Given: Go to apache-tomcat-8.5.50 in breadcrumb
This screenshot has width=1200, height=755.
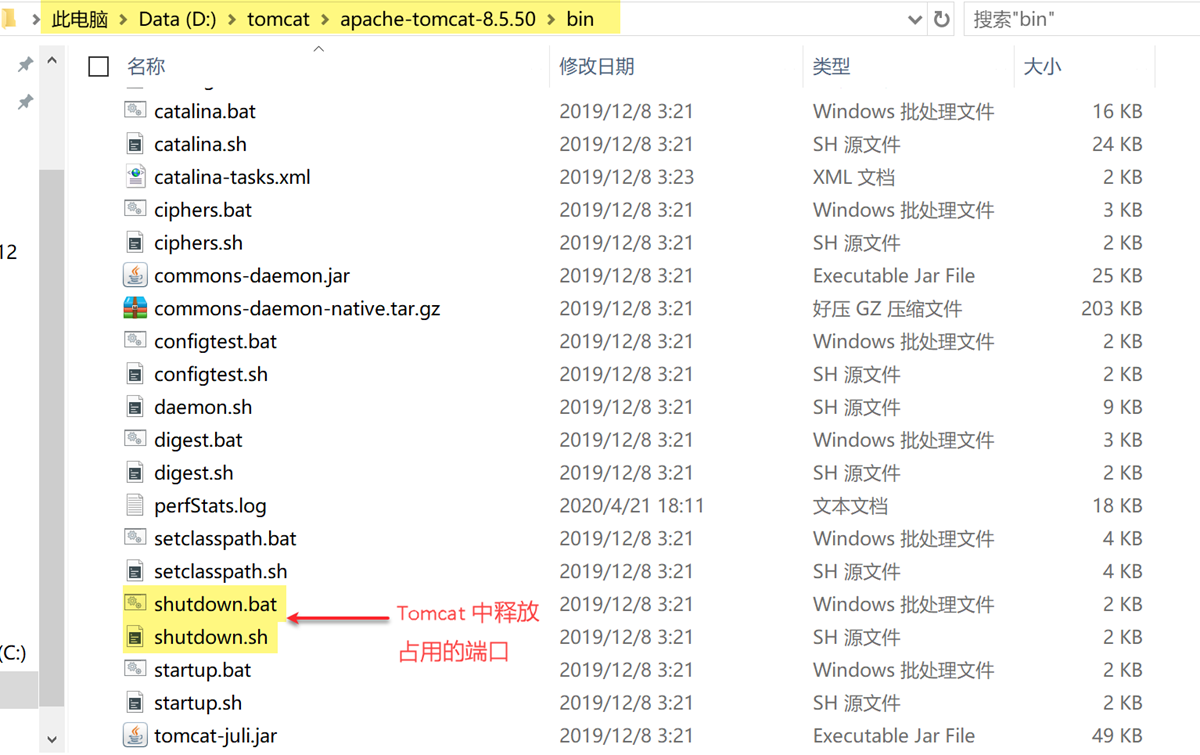Looking at the screenshot, I should coord(438,19).
